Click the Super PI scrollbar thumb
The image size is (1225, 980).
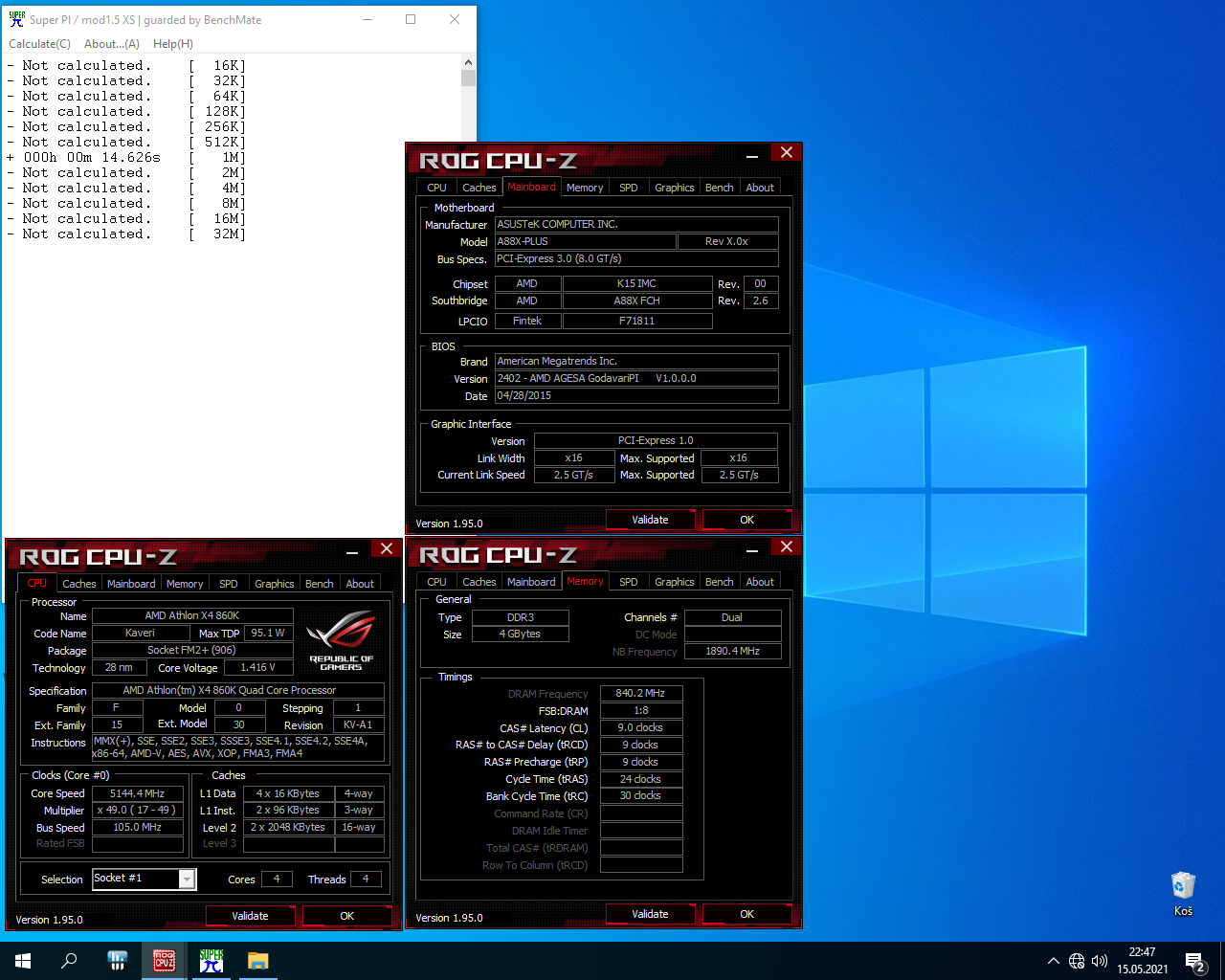[468, 78]
